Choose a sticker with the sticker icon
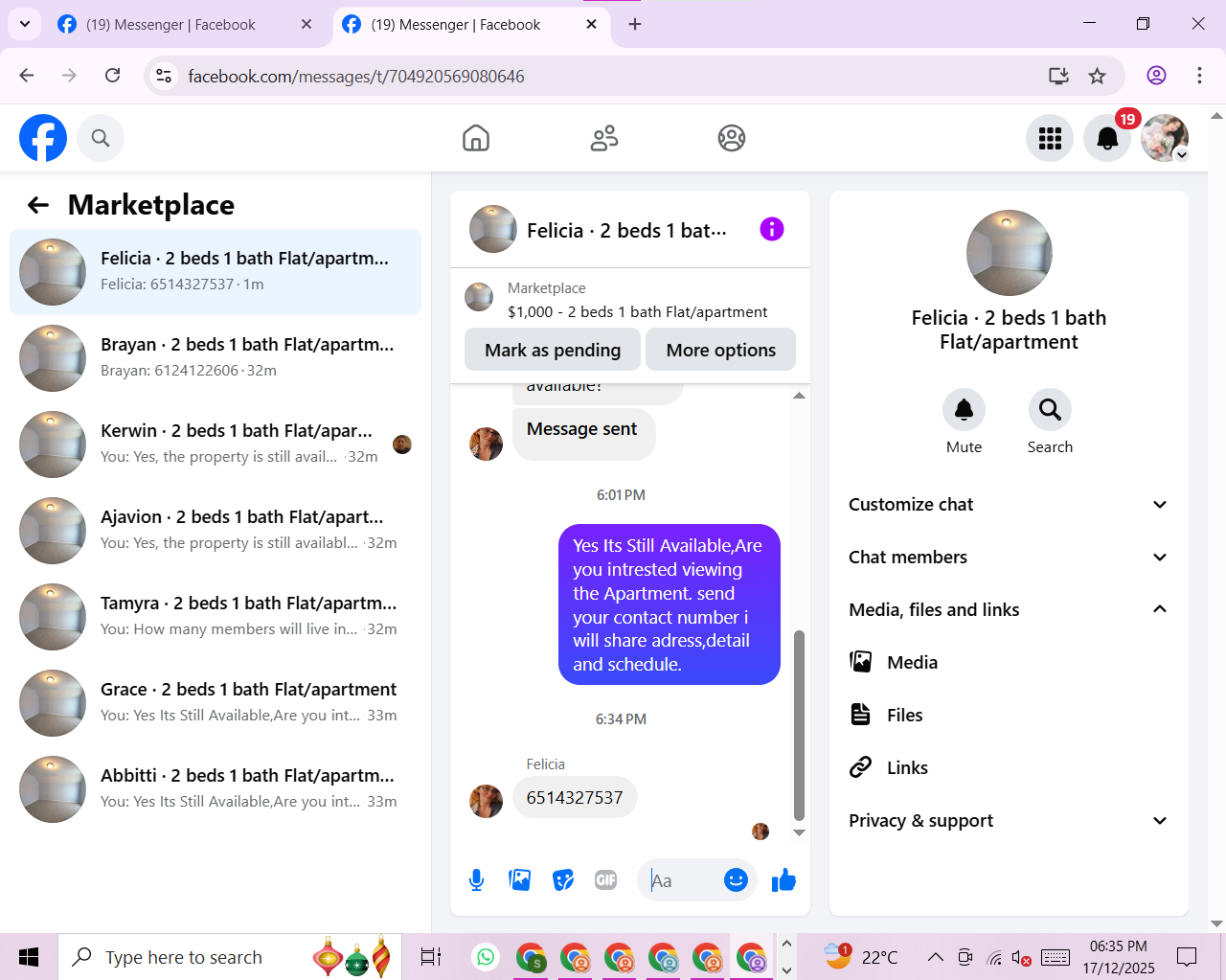 tap(563, 879)
